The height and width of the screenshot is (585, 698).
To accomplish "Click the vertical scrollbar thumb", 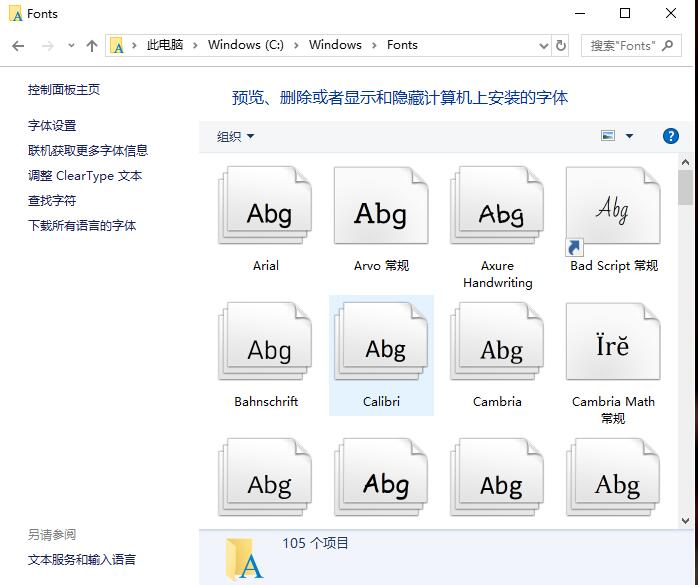I will tap(686, 187).
